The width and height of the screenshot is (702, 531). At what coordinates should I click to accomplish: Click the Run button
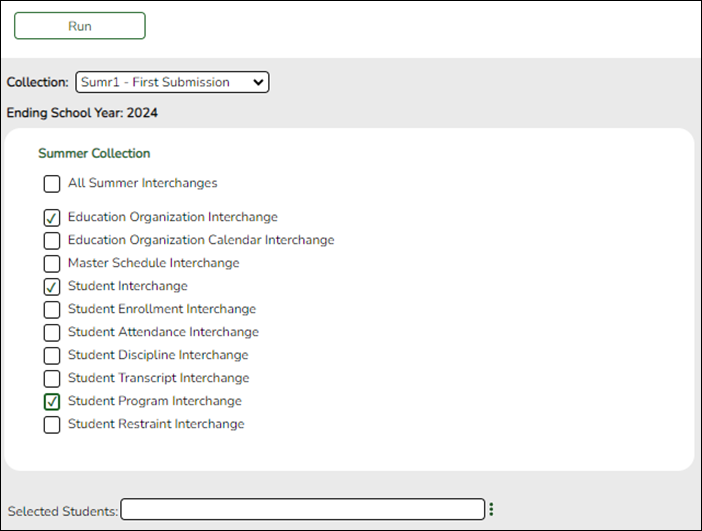pos(80,26)
